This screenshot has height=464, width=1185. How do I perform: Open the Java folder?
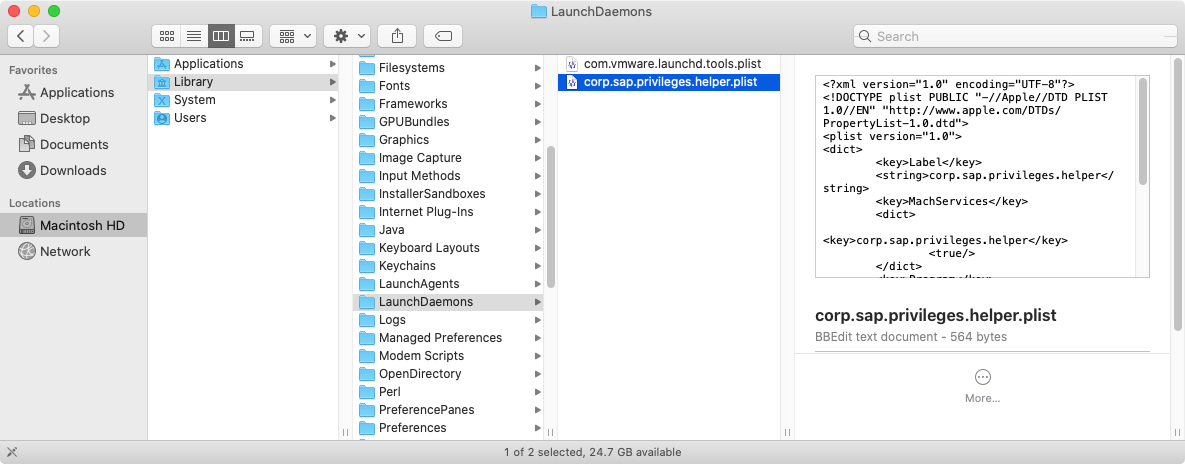click(x=449, y=230)
